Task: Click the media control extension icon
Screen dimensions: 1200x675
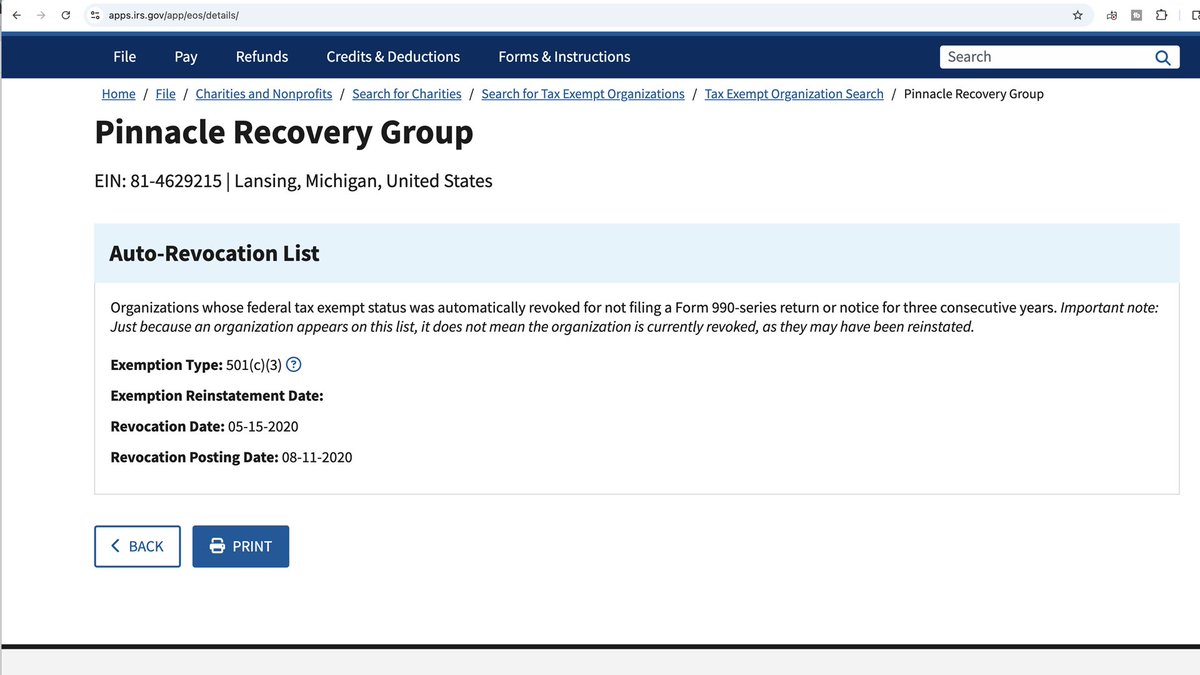Action: tap(1112, 15)
